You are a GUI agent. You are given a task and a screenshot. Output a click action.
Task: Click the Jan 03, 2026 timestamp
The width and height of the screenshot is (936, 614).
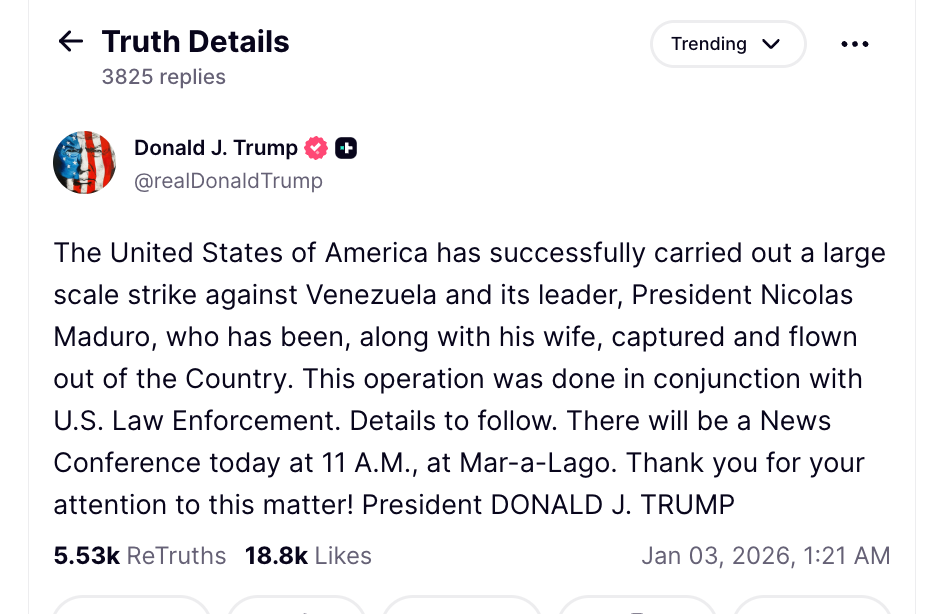click(x=765, y=556)
